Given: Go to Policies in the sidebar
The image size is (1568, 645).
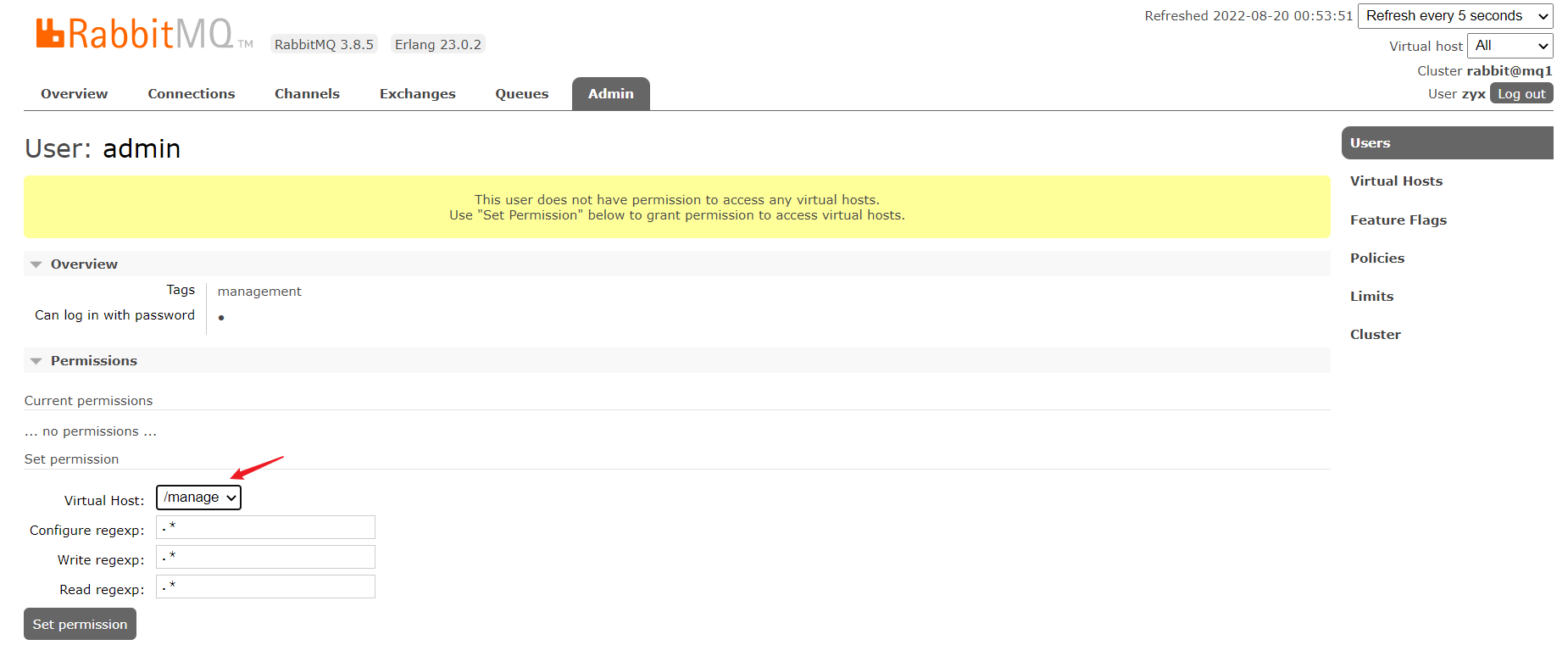Looking at the screenshot, I should pos(1377,259).
